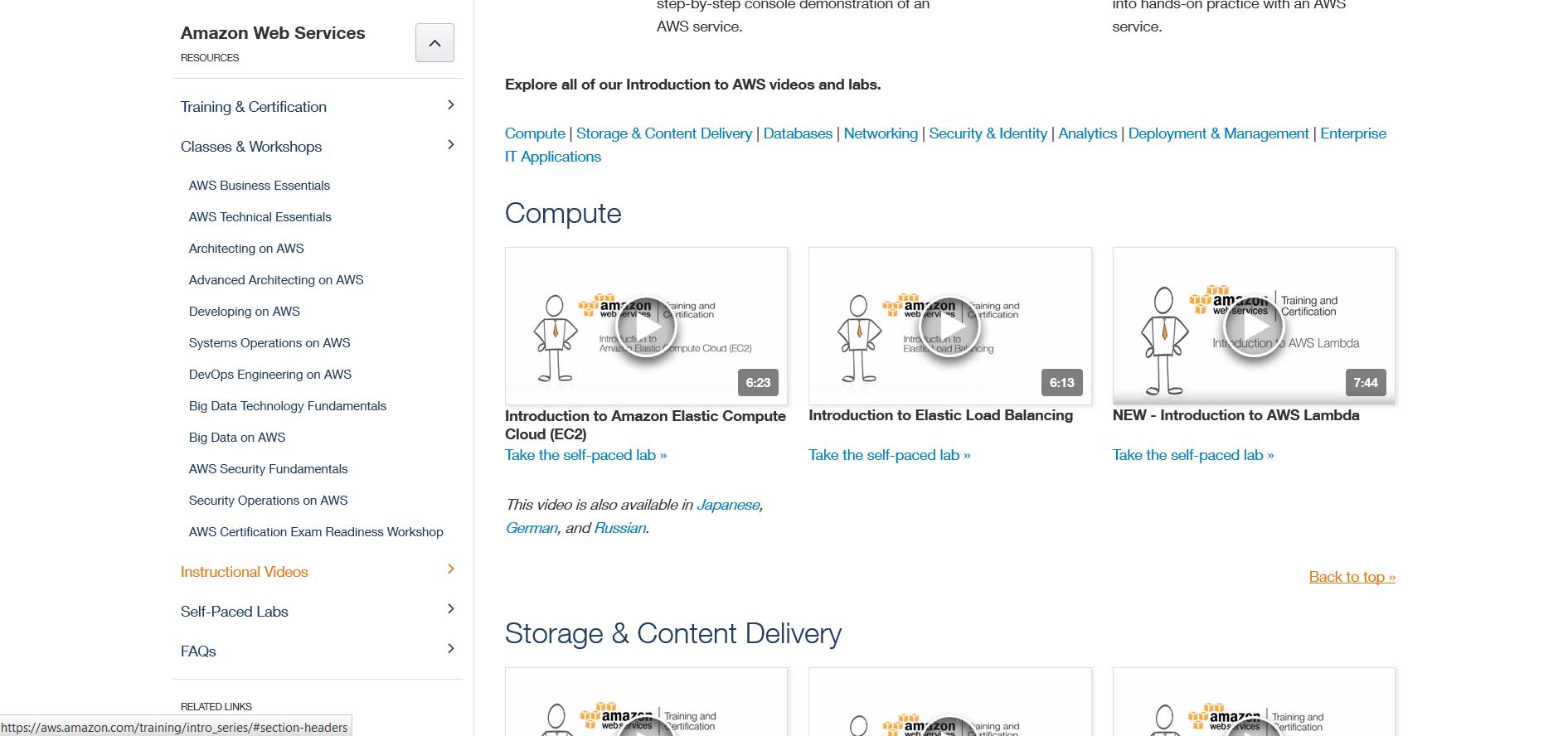Take the self-paced lab for AWS Lambda
1568x736 pixels.
click(x=1193, y=455)
